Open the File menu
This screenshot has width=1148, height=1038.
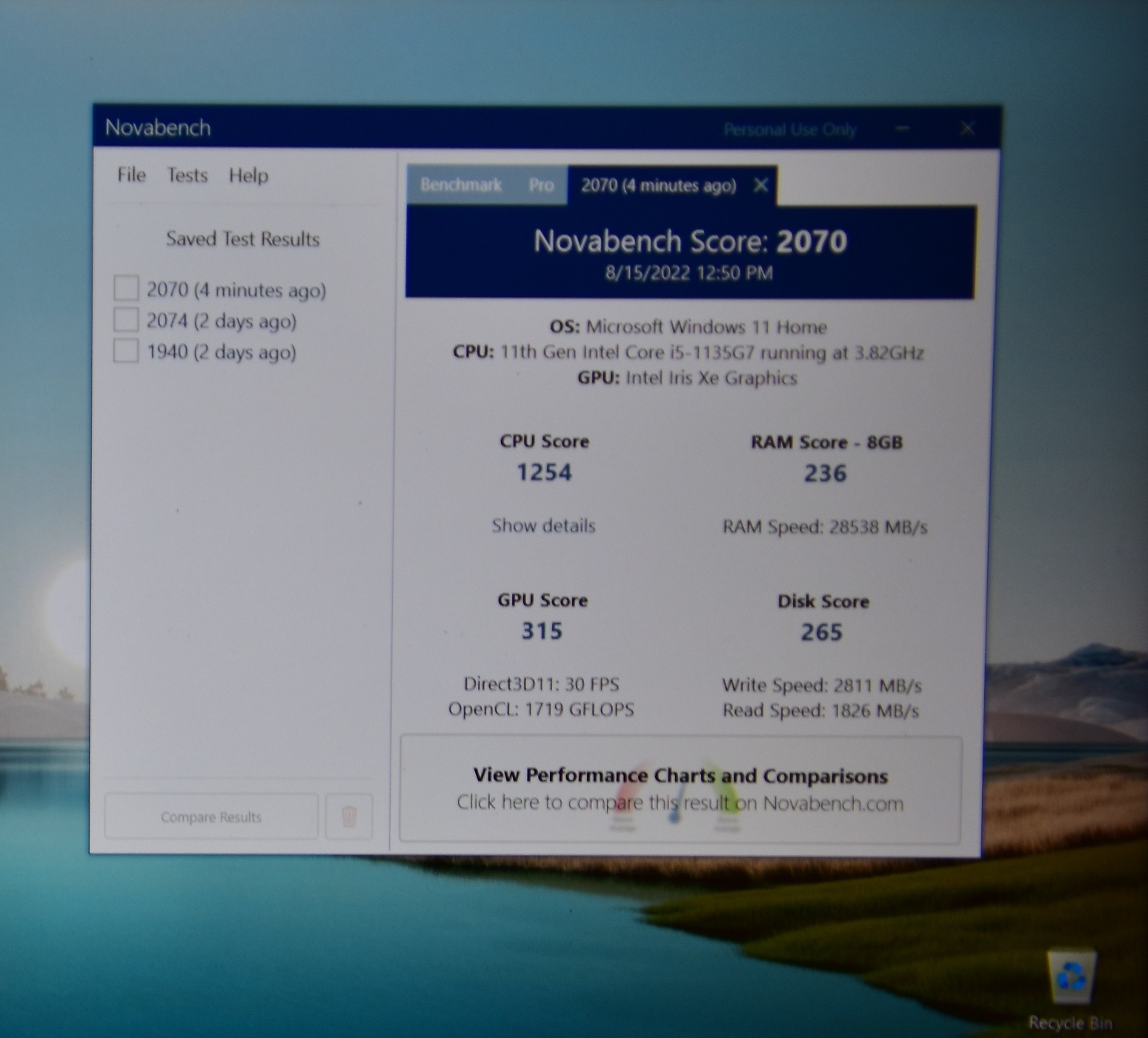coord(131,175)
